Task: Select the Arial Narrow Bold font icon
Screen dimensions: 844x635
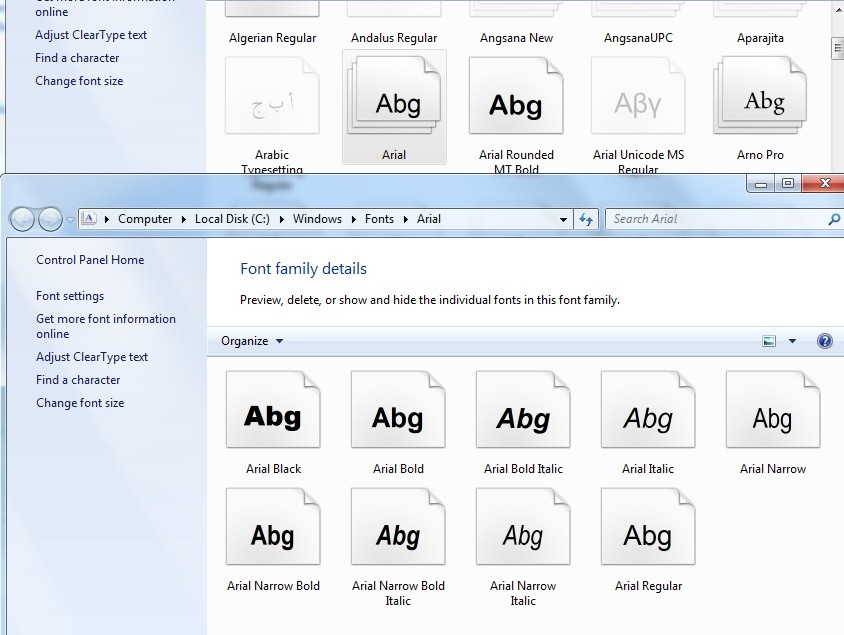Action: pos(273,527)
